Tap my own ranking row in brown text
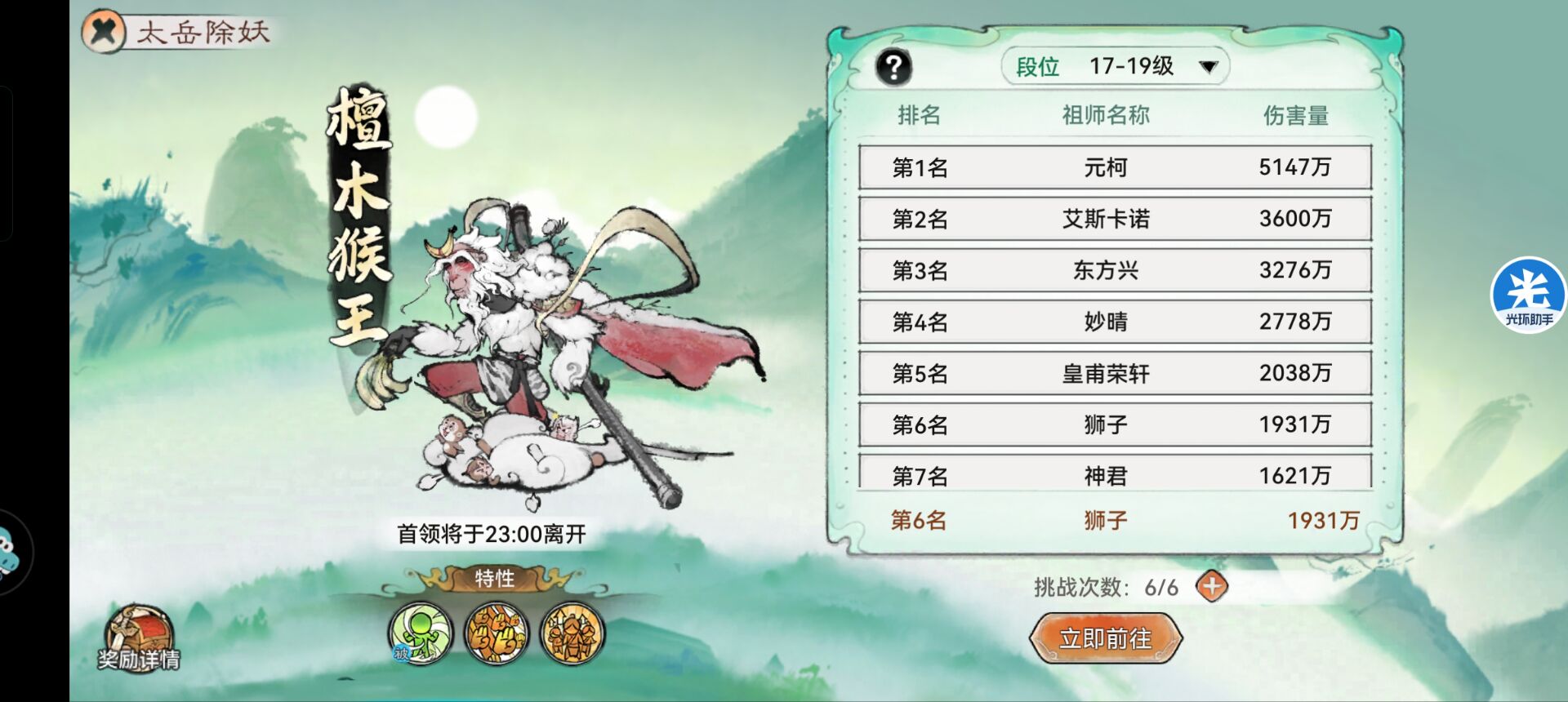The image size is (1568, 702). click(x=1124, y=520)
